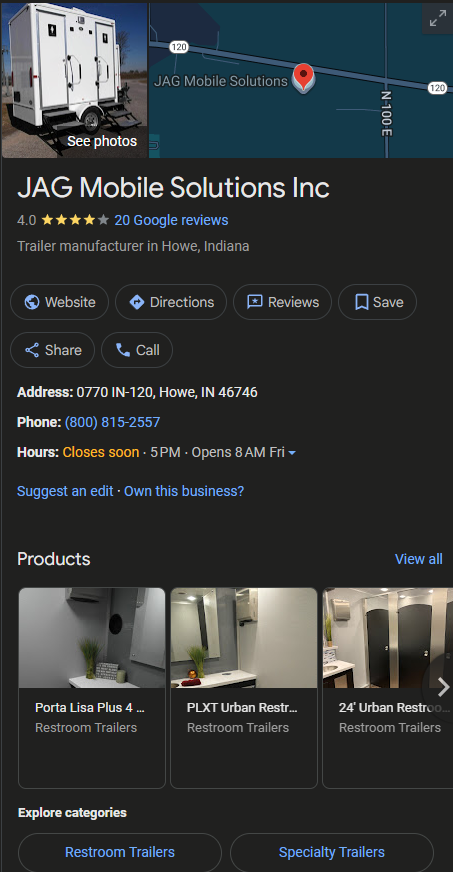Select Specialty Trailers category
The width and height of the screenshot is (453, 872).
coord(332,852)
